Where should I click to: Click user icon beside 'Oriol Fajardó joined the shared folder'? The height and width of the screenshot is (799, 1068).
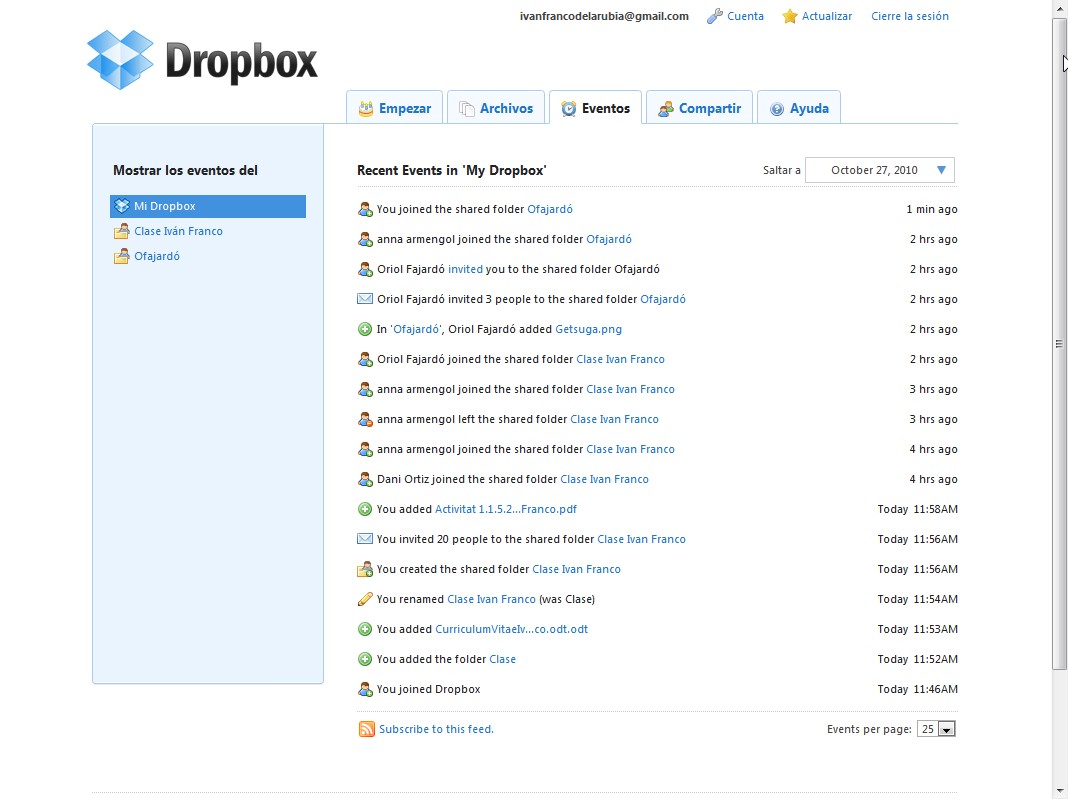coord(365,359)
